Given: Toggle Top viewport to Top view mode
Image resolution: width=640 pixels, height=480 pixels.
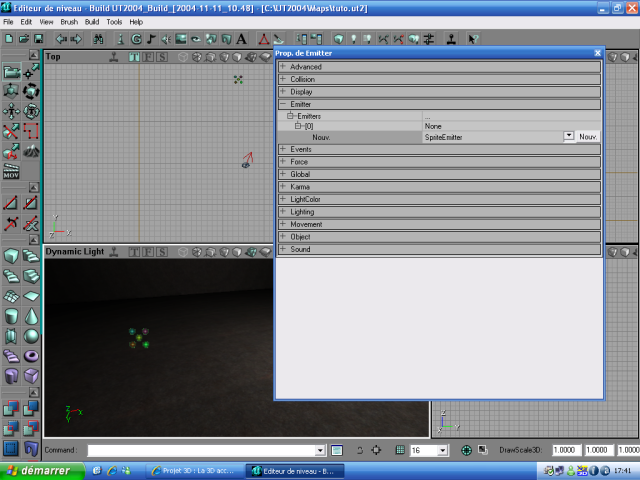Looking at the screenshot, I should coord(134,57).
